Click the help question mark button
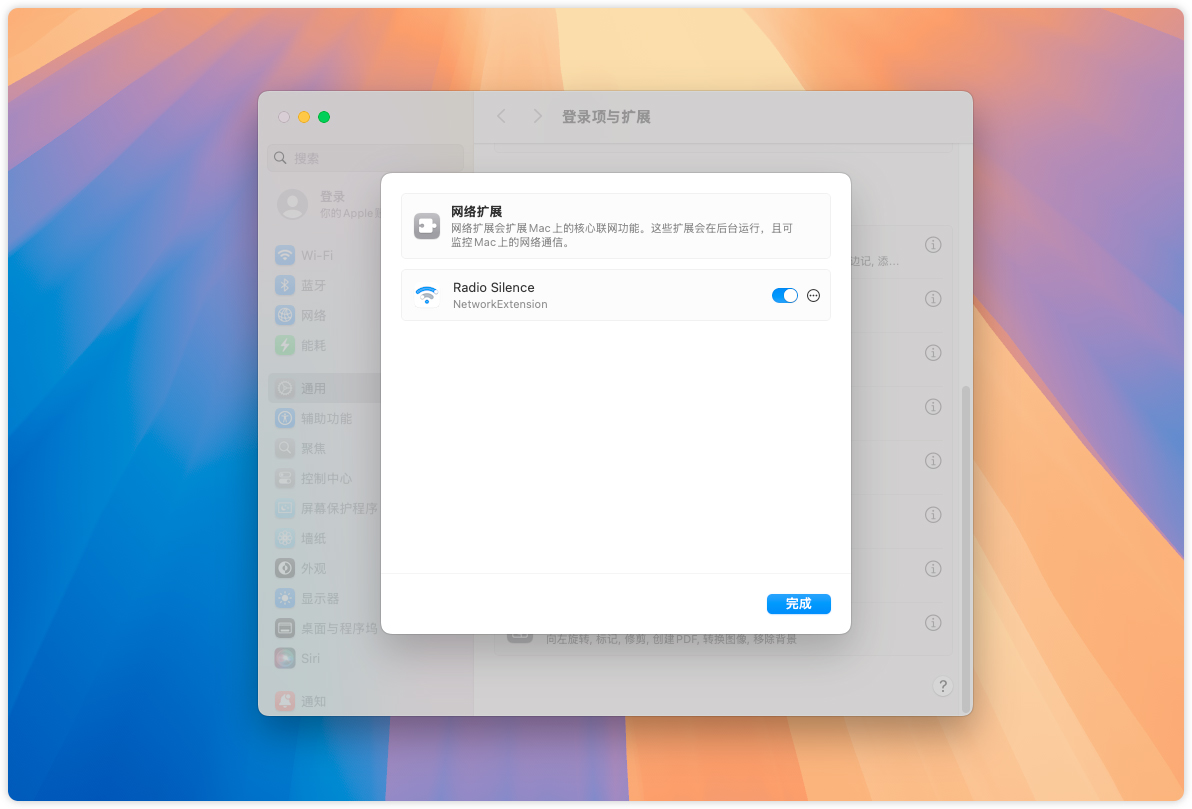 point(943,687)
